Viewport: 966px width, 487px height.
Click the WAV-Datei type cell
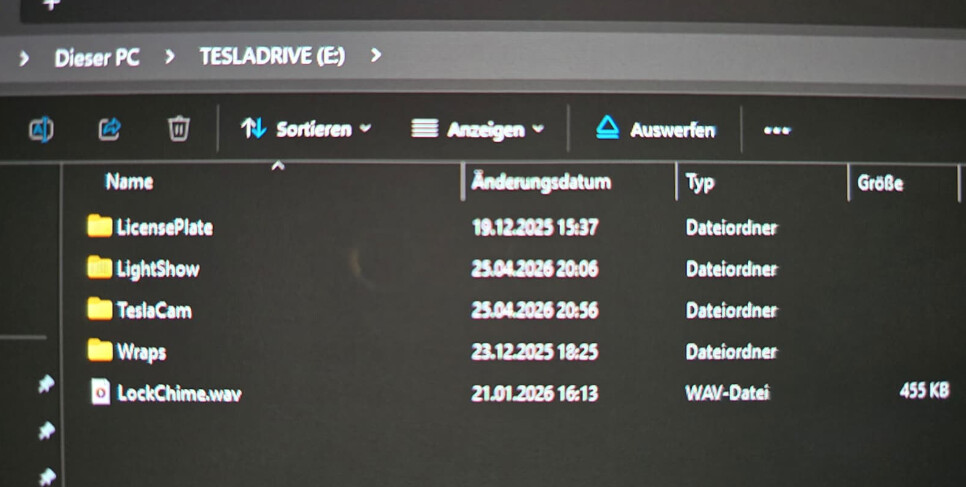[x=728, y=393]
